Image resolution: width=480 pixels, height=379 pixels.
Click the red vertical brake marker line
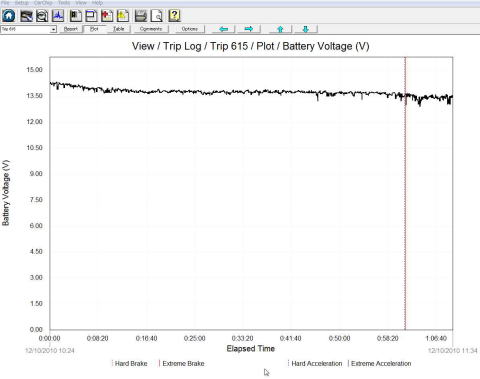coord(405,193)
